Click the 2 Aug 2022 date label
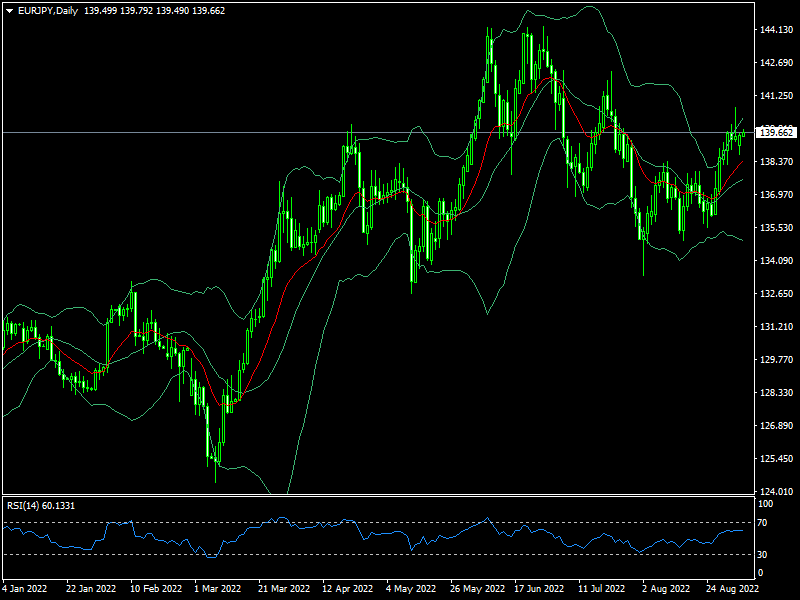The width and height of the screenshot is (800, 600). coord(666,588)
